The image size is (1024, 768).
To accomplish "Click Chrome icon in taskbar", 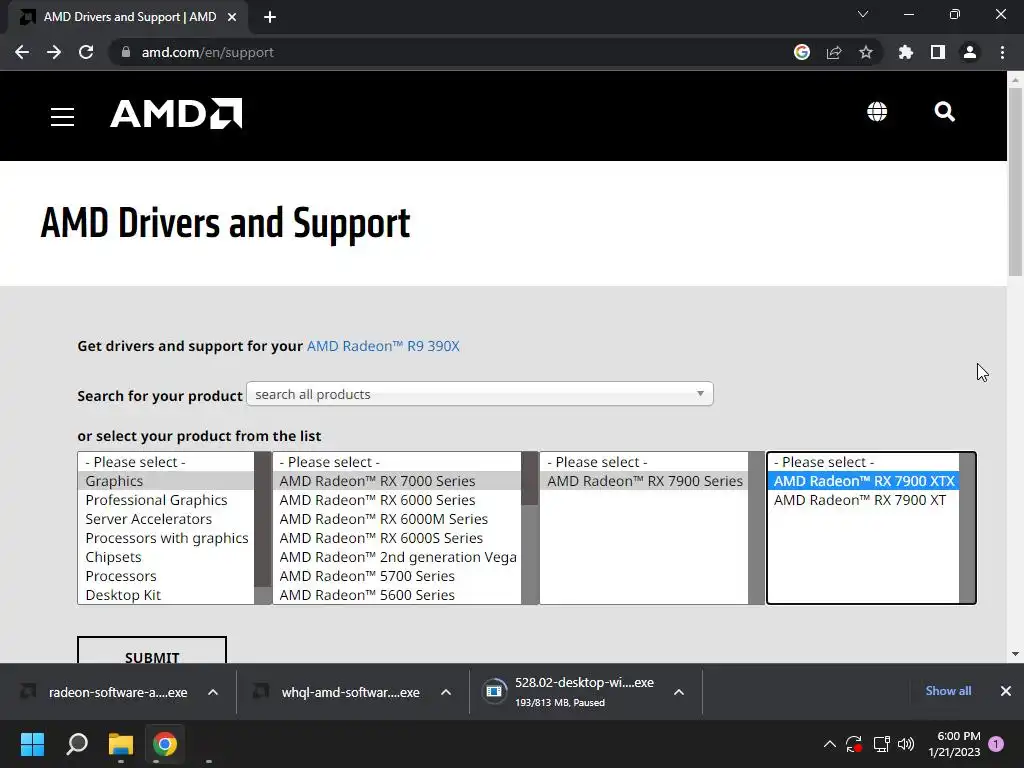I will click(165, 744).
